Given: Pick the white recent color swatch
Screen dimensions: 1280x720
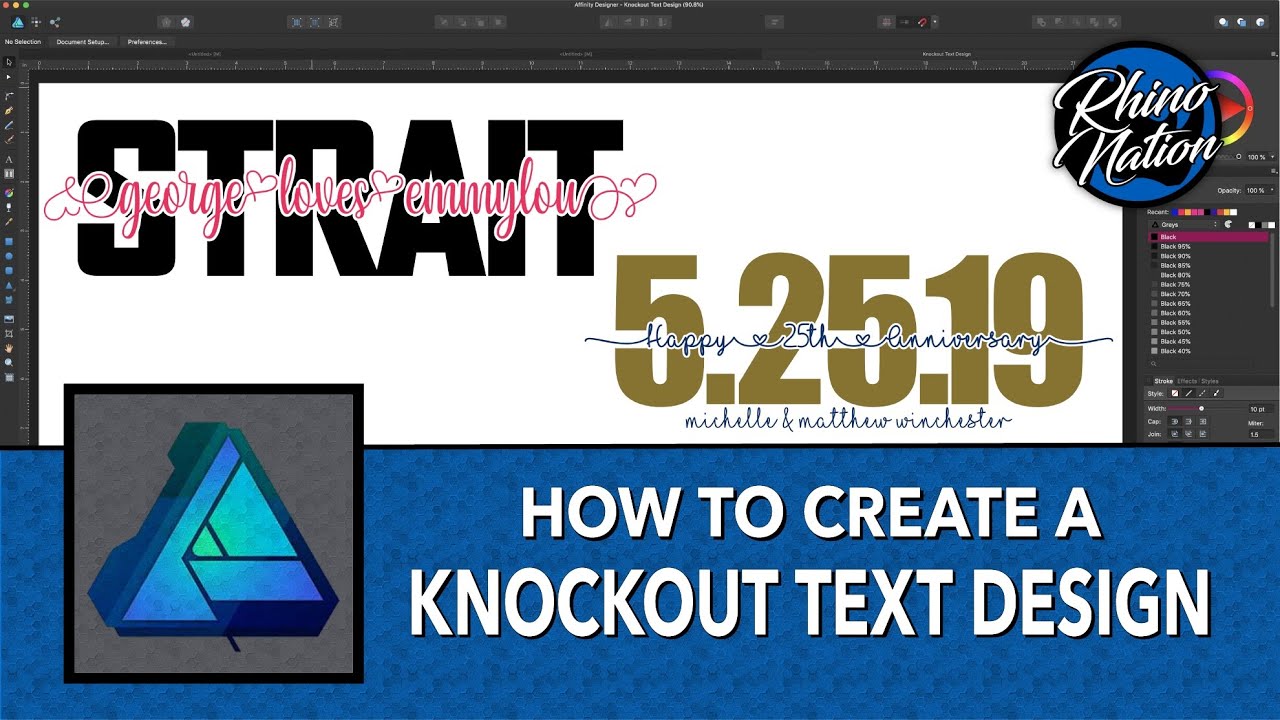Looking at the screenshot, I should [x=1233, y=212].
